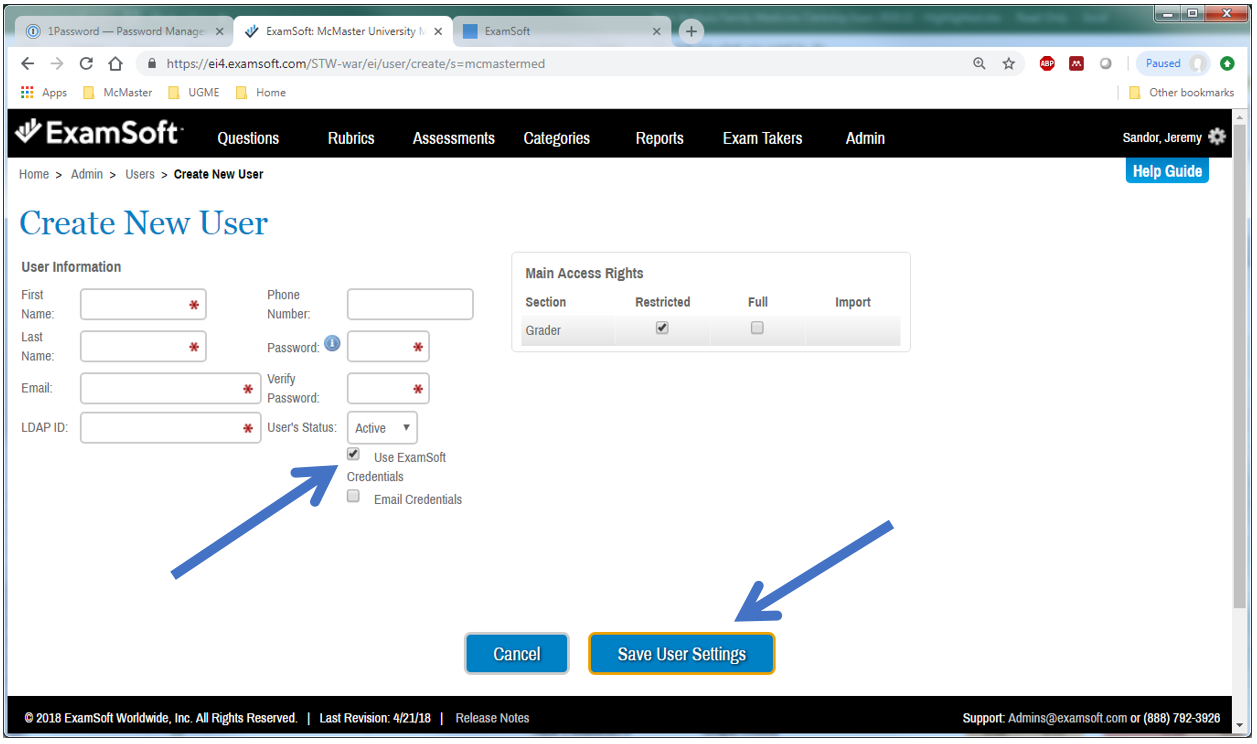
Task: Bookmark this page with the star icon
Action: point(1008,63)
